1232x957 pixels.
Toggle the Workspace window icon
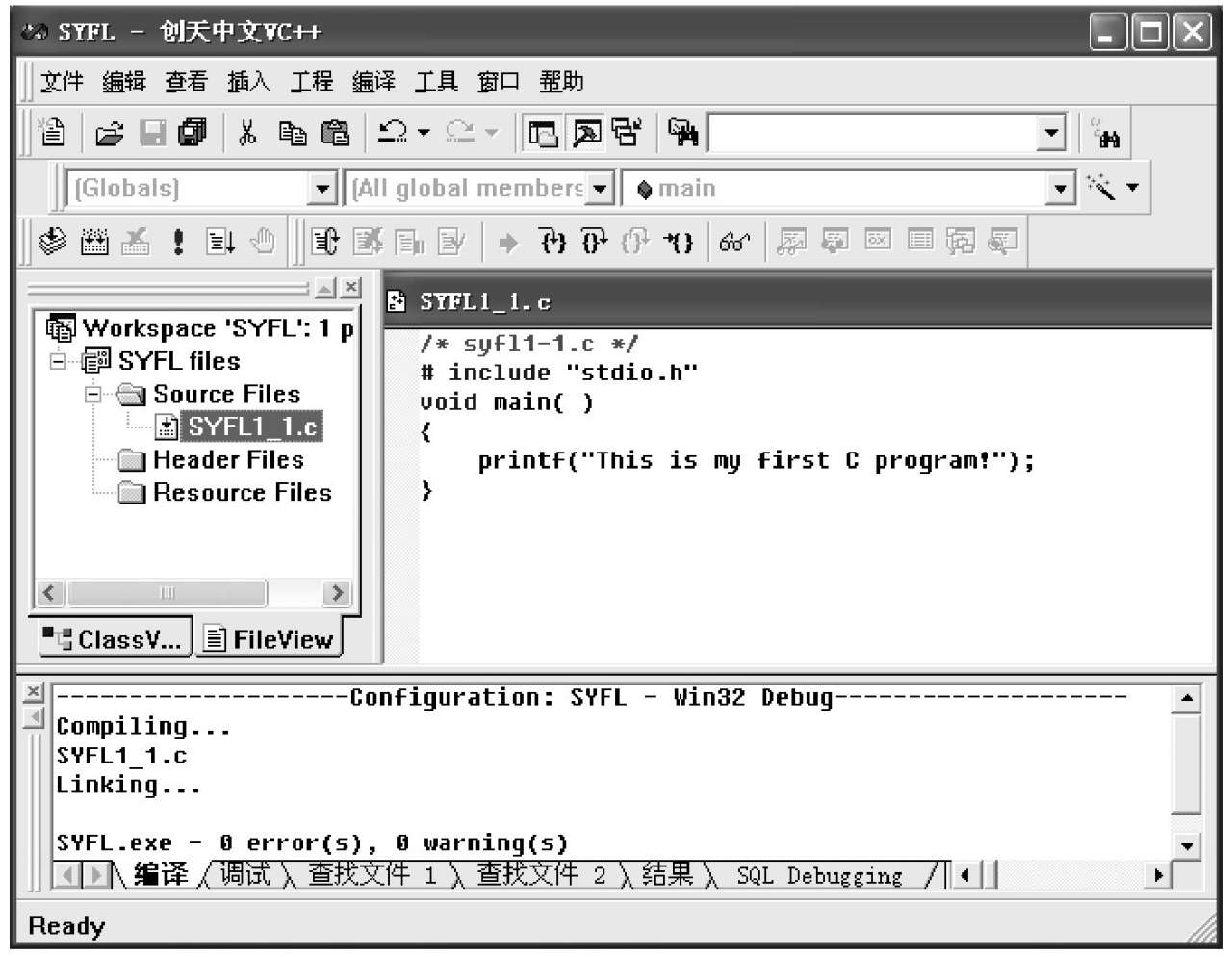tap(543, 133)
